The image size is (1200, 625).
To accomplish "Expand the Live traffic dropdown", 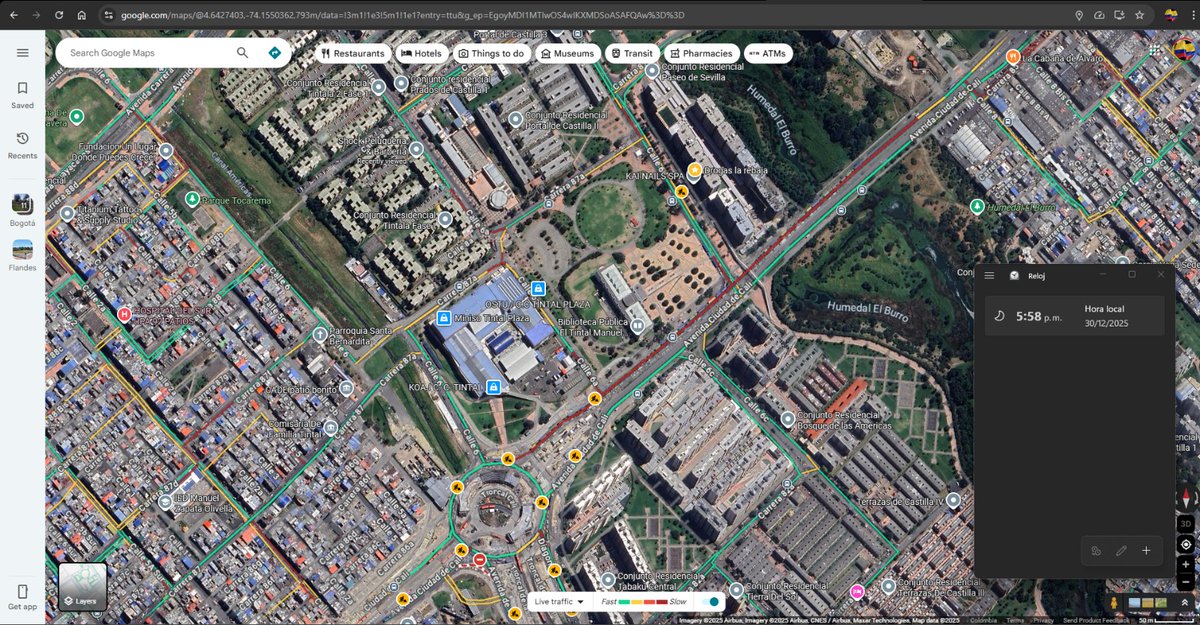I will tap(559, 602).
